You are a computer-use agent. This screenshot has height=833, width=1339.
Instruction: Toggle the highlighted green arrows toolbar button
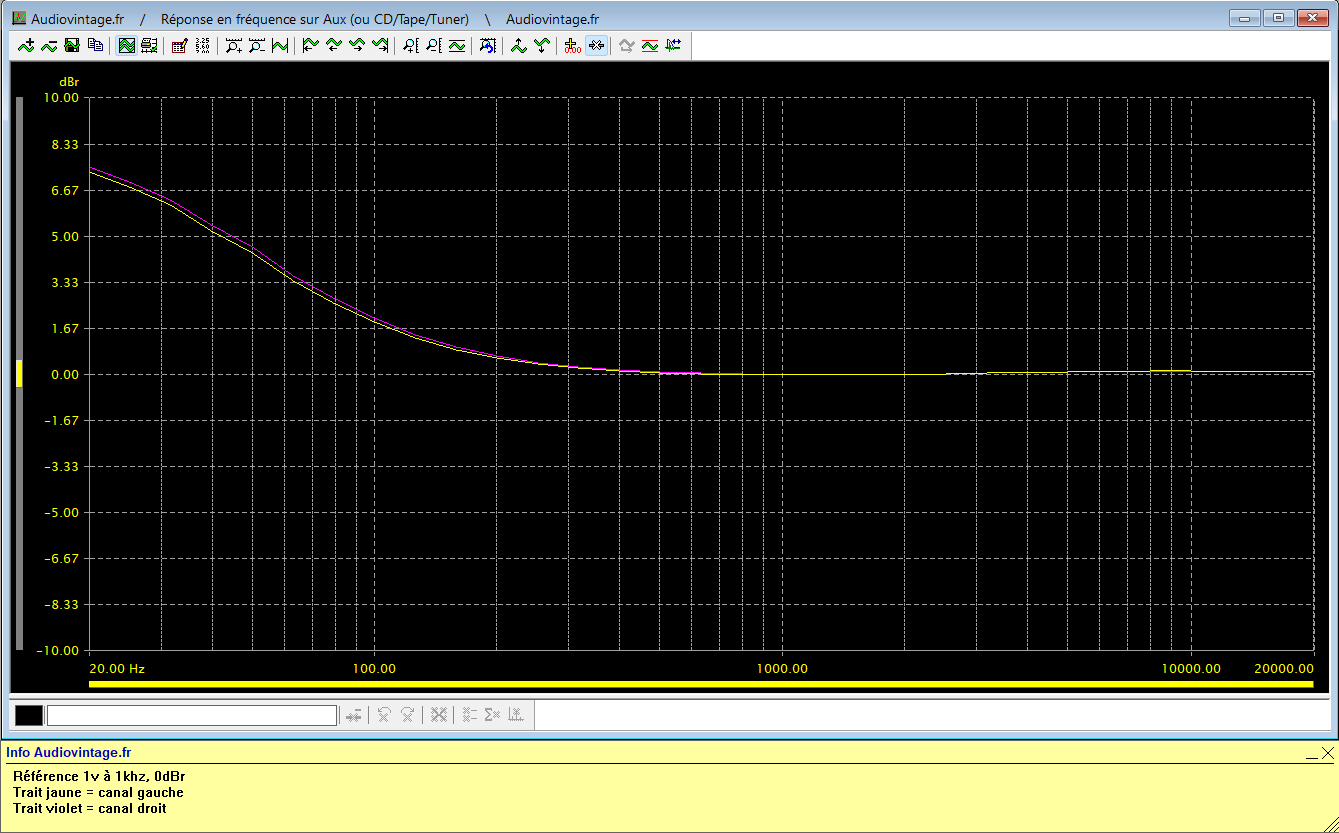596,45
